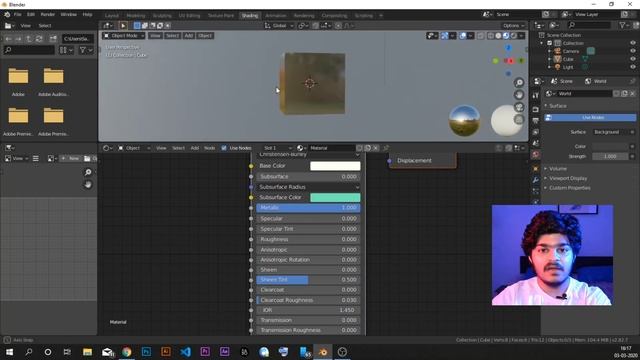Switch to the UV Editing workspace tab
This screenshot has height=360, width=640.
189,16
